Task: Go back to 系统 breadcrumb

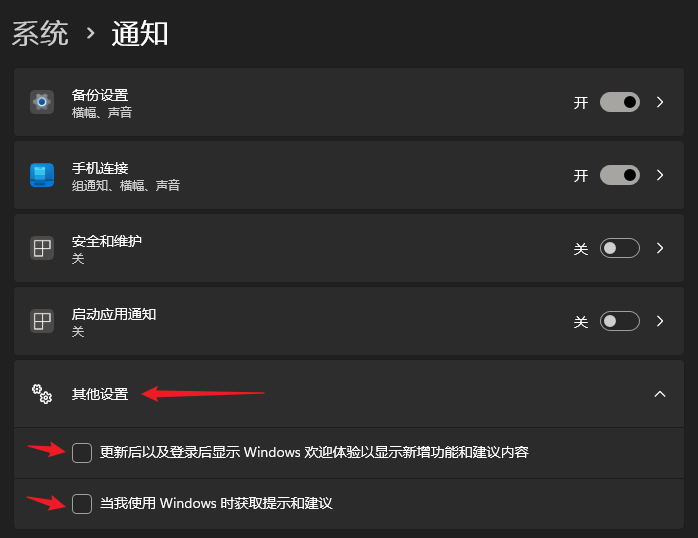Action: [x=40, y=33]
